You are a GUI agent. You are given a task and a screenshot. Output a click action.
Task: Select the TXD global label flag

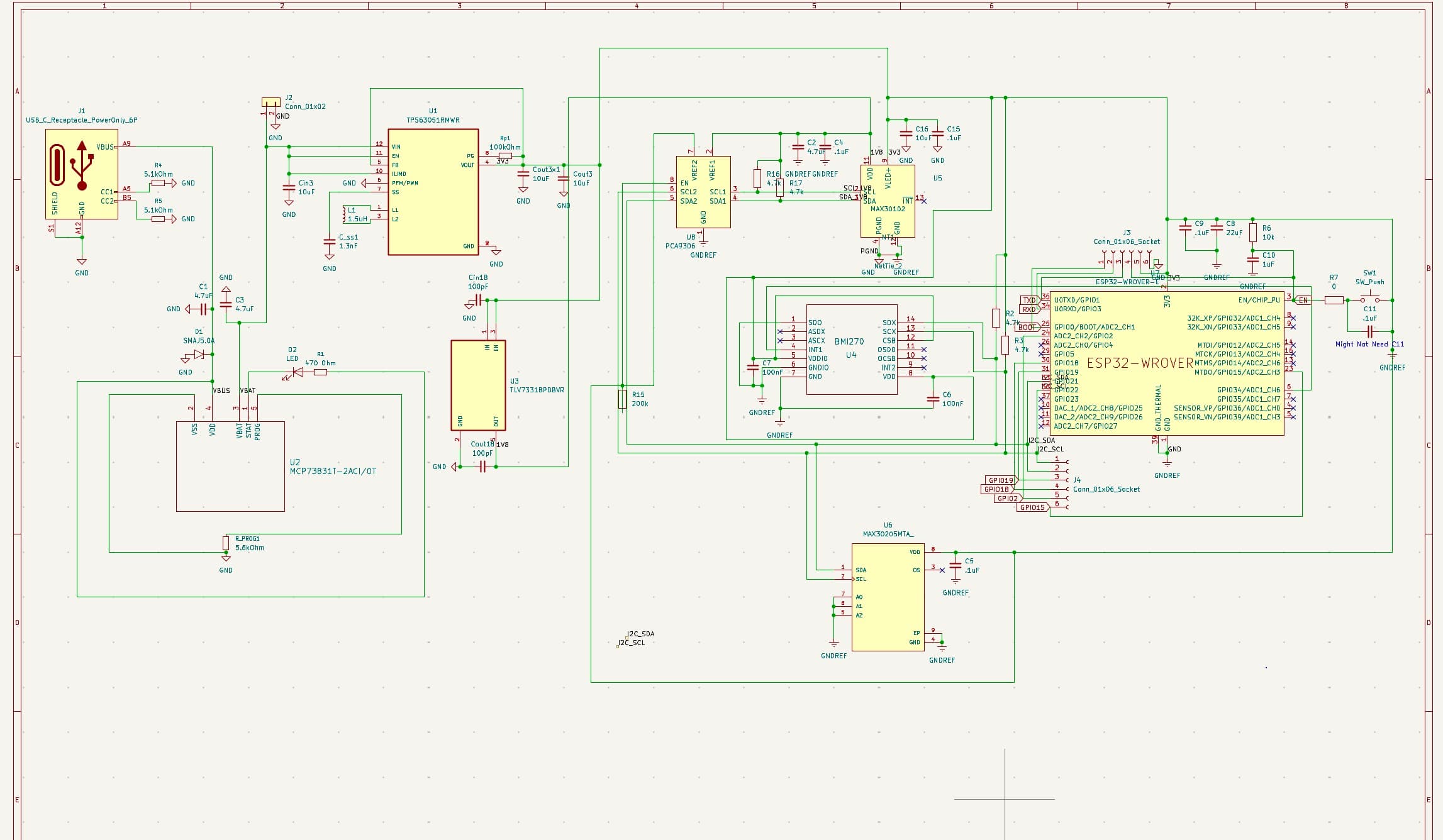tap(1030, 301)
